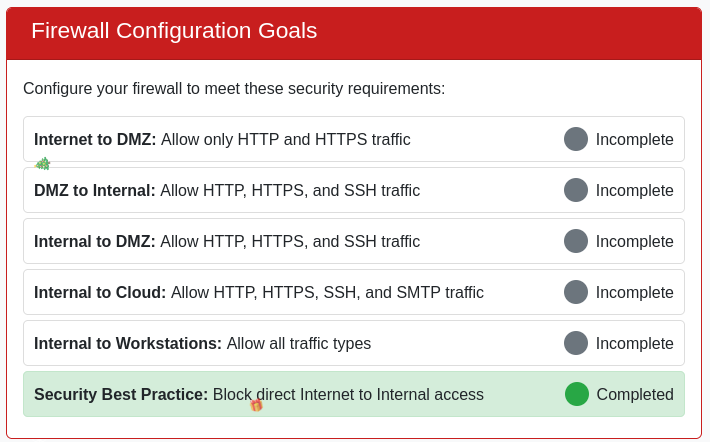Select the Internal to Workstations goal text

coord(203,343)
